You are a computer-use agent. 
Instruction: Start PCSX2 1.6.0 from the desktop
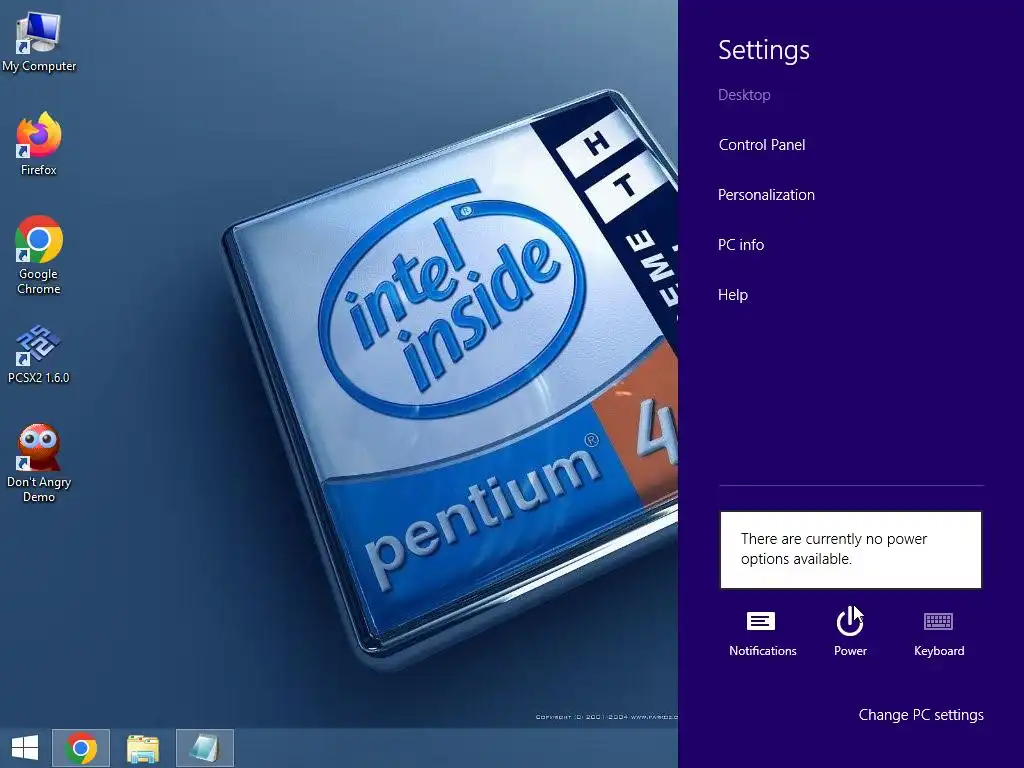pyautogui.click(x=39, y=354)
